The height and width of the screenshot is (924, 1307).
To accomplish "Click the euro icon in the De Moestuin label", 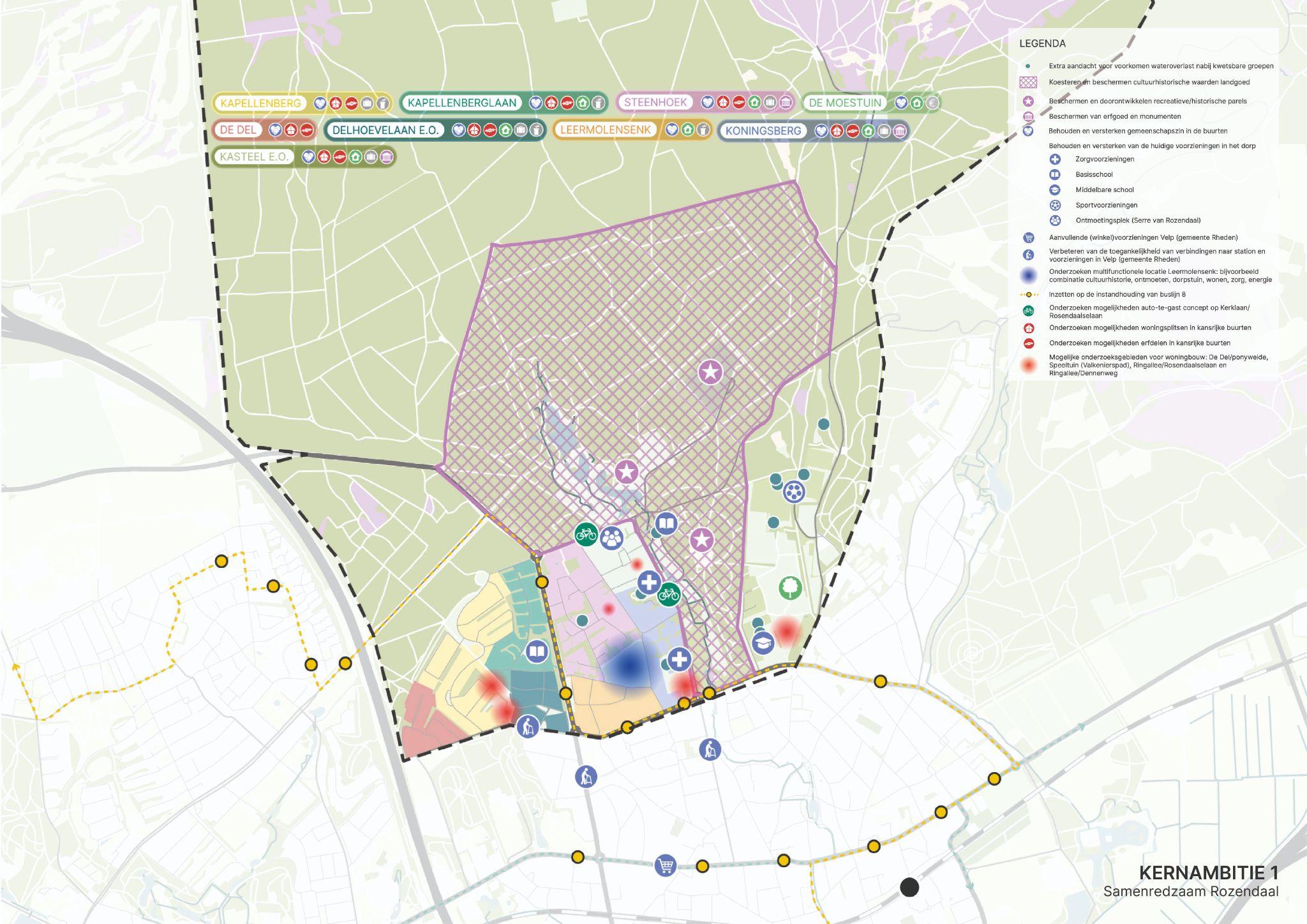I will 932,103.
